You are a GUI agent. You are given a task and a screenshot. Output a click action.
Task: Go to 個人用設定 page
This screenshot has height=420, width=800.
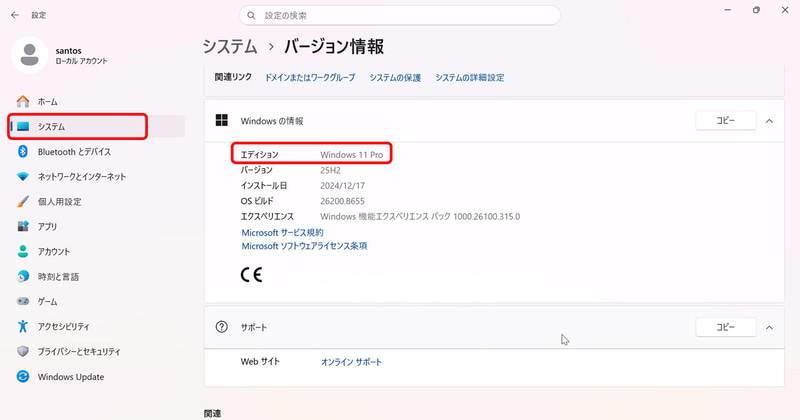(x=97, y=202)
